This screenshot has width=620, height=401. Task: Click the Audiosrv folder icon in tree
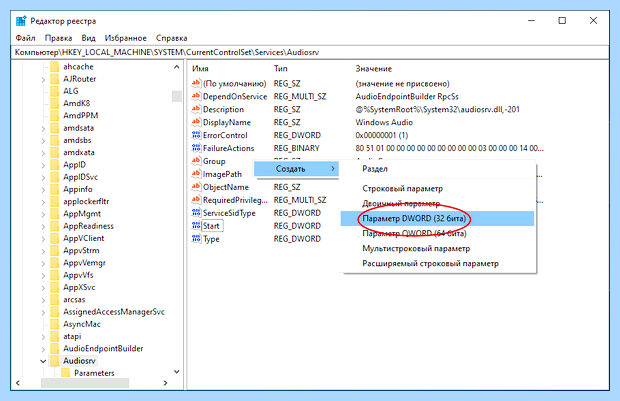(55, 361)
